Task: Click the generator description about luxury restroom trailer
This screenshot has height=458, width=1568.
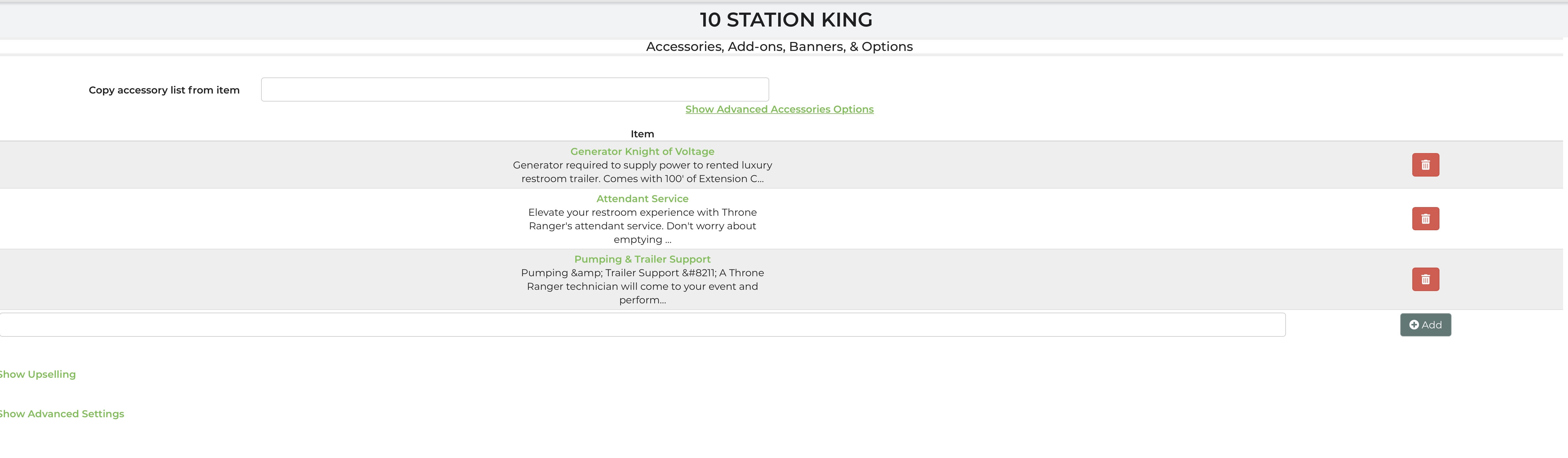Action: point(642,172)
